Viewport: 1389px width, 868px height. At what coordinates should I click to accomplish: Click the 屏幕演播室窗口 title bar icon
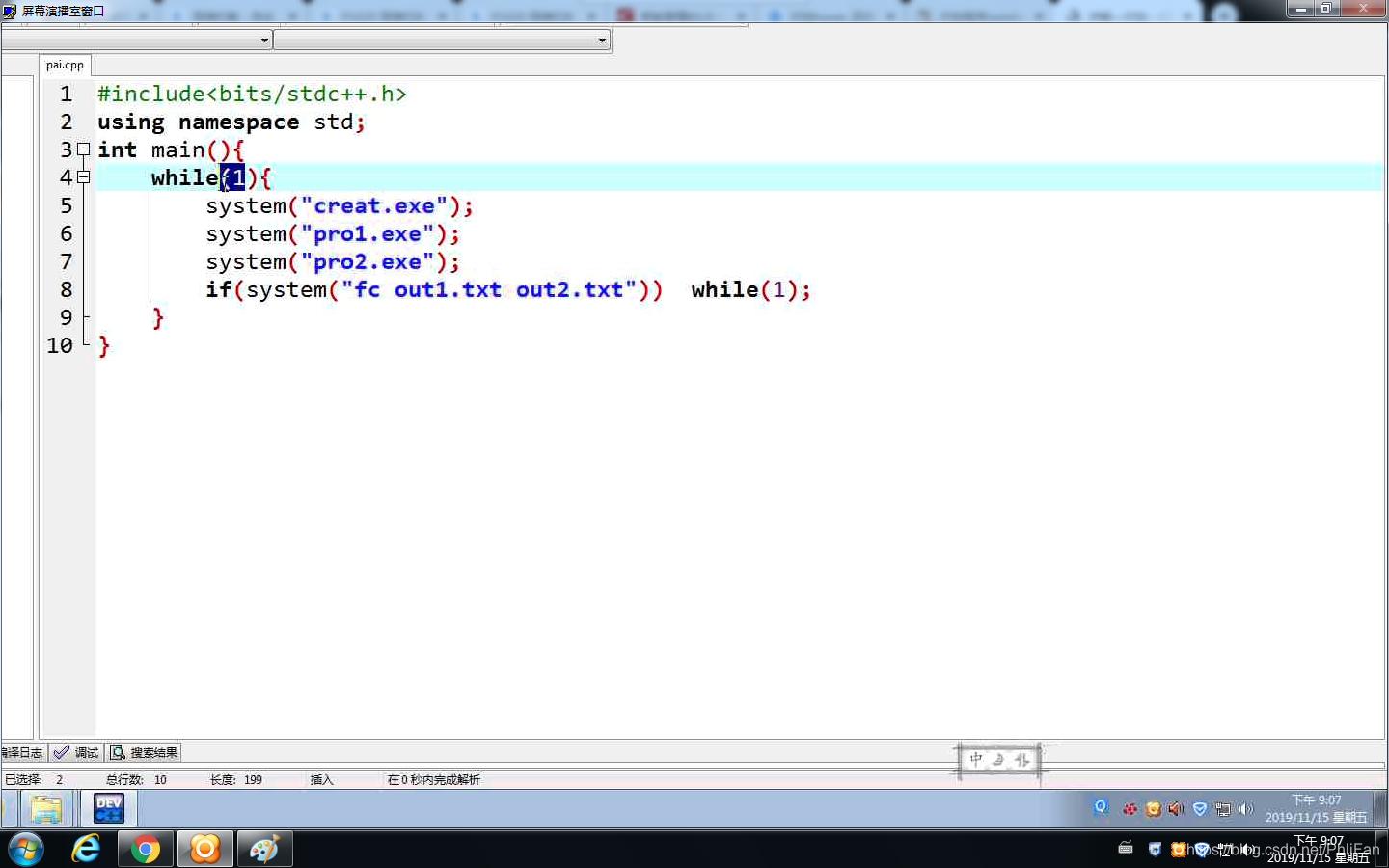(x=10, y=11)
